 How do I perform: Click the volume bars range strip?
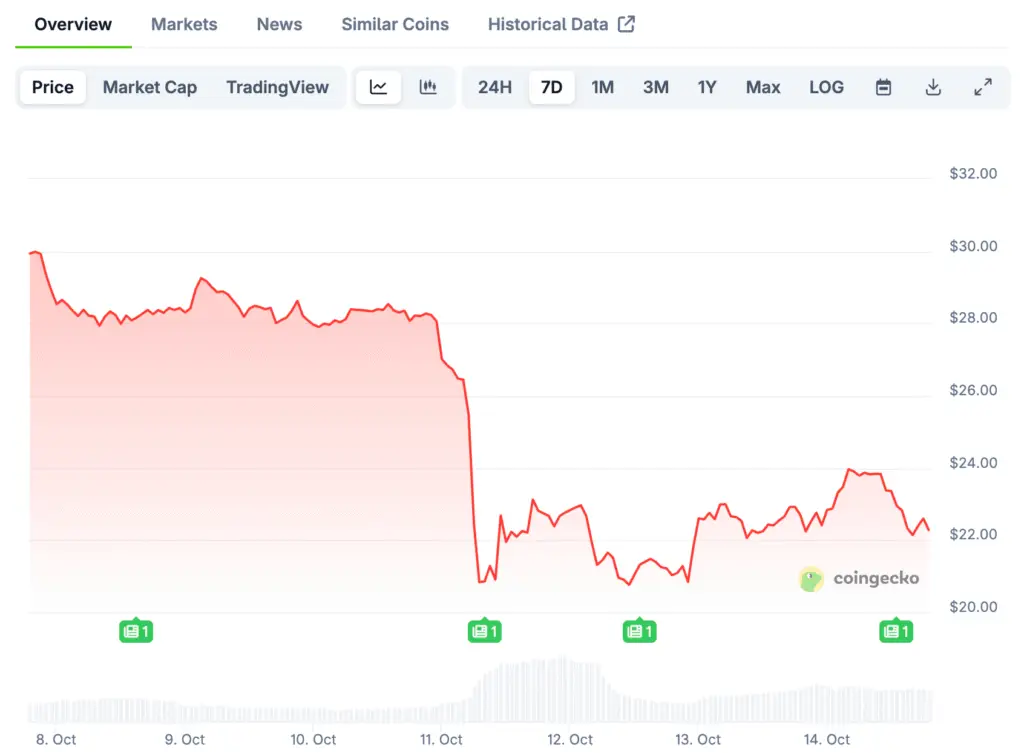[480, 695]
